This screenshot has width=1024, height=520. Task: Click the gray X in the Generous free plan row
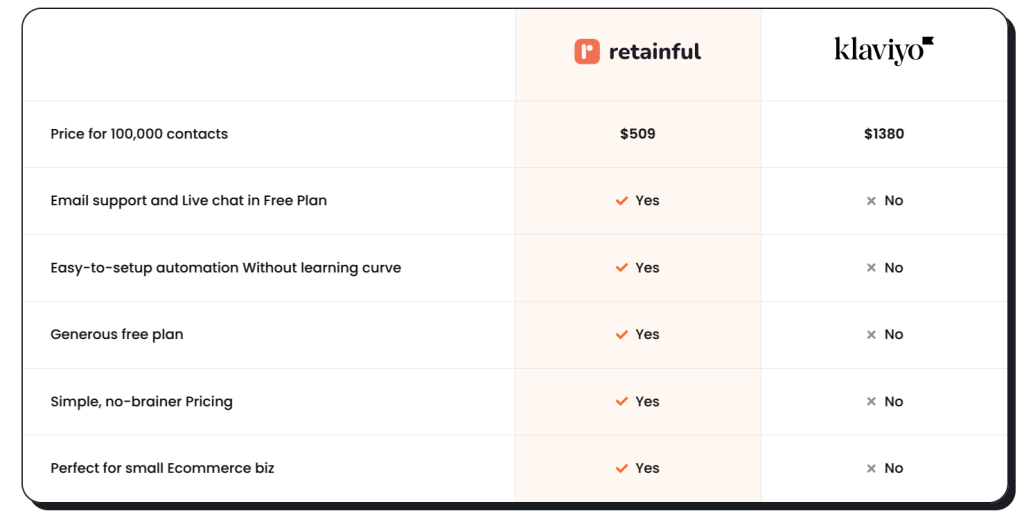(x=871, y=334)
